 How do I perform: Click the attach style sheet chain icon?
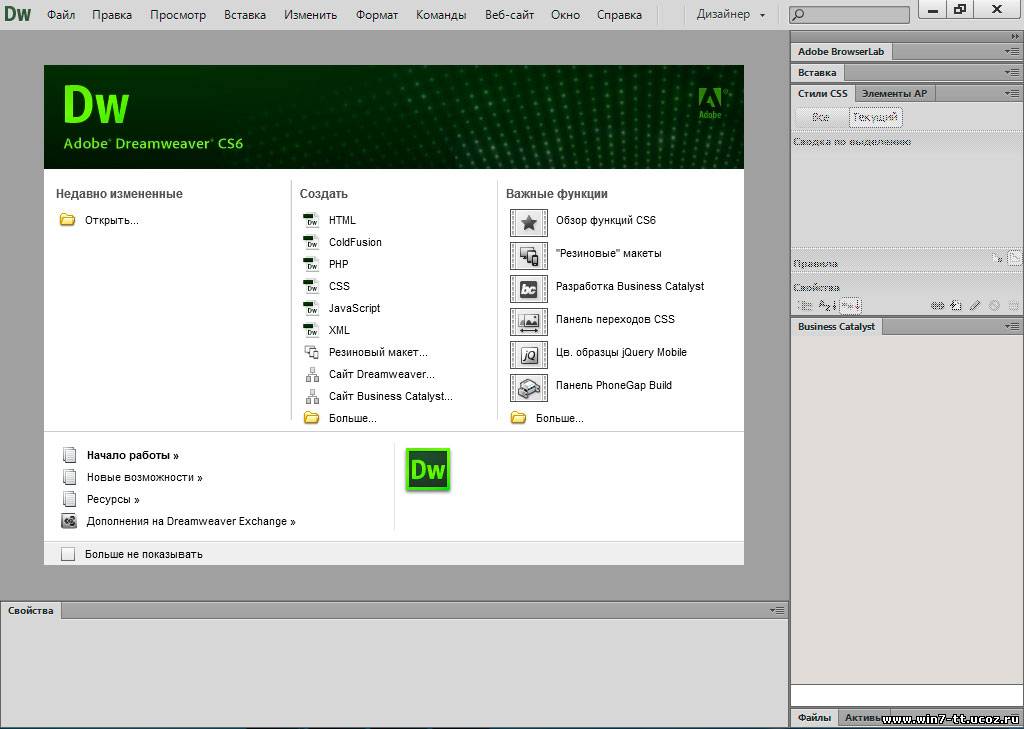click(937, 305)
